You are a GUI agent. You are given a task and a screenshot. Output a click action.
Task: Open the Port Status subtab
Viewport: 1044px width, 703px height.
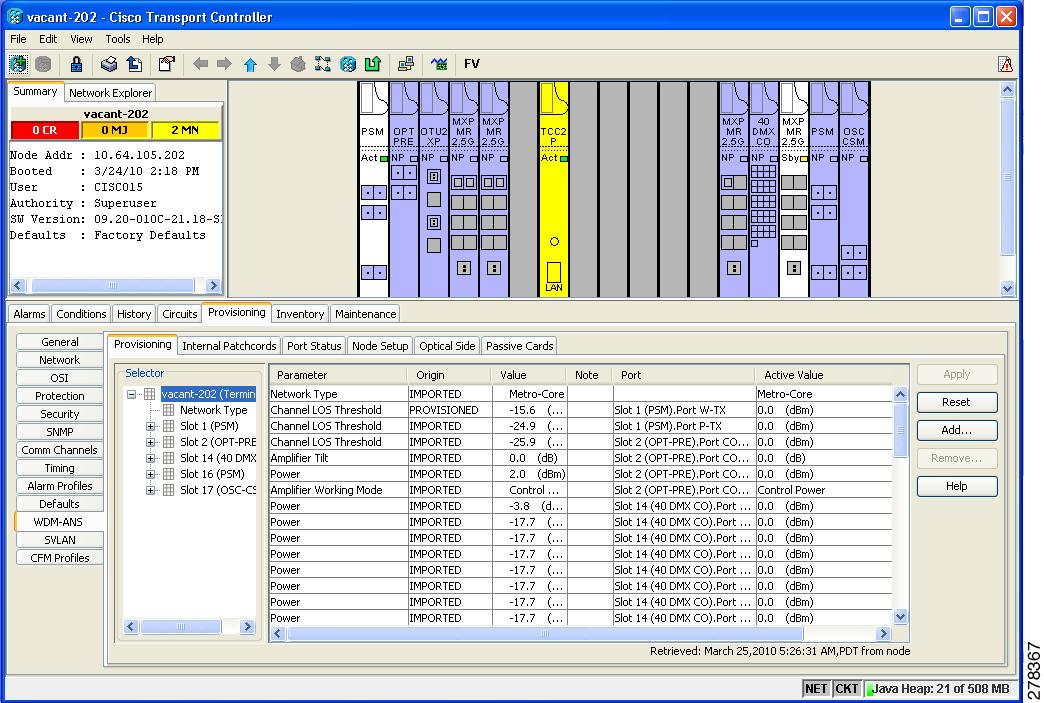click(314, 346)
